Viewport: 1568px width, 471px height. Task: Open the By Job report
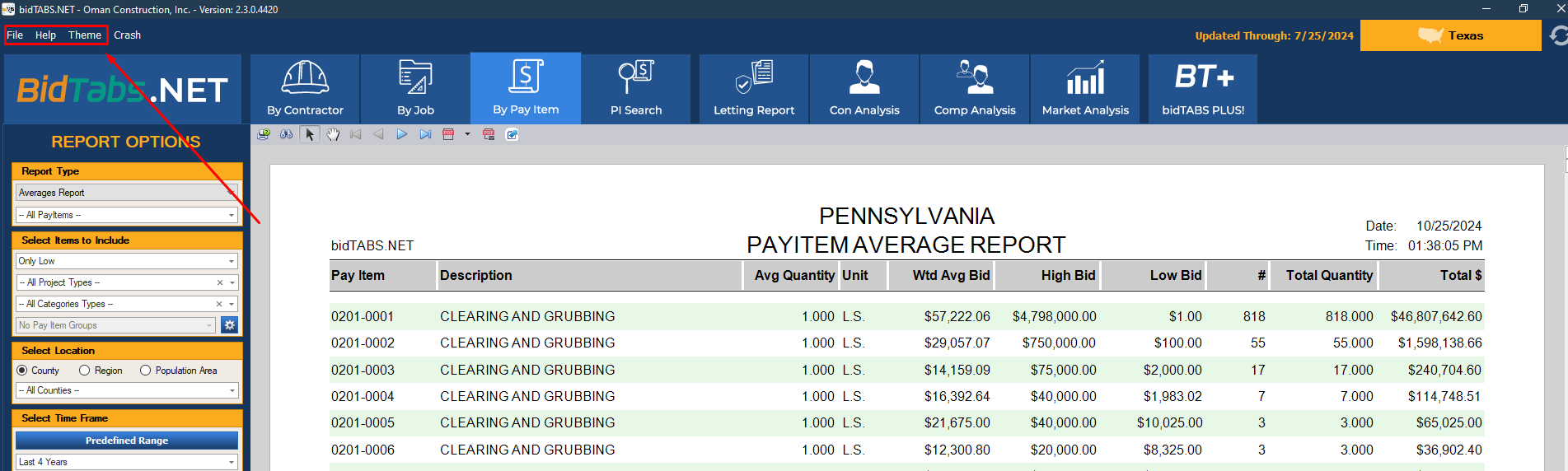point(415,89)
